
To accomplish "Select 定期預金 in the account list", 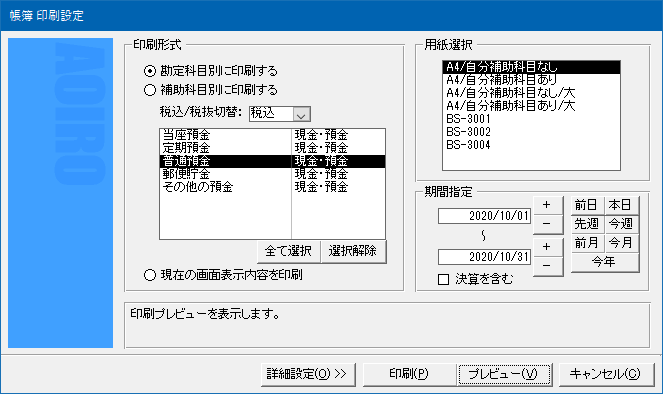I will [x=272, y=148].
